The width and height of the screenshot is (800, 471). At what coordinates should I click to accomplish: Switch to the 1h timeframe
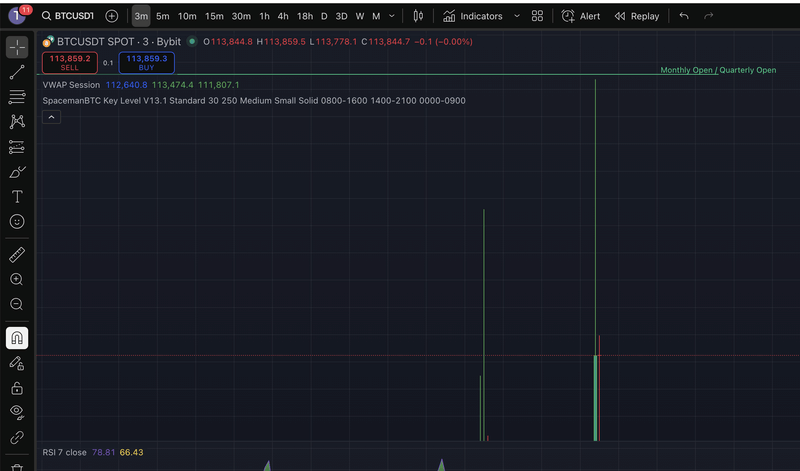264,16
